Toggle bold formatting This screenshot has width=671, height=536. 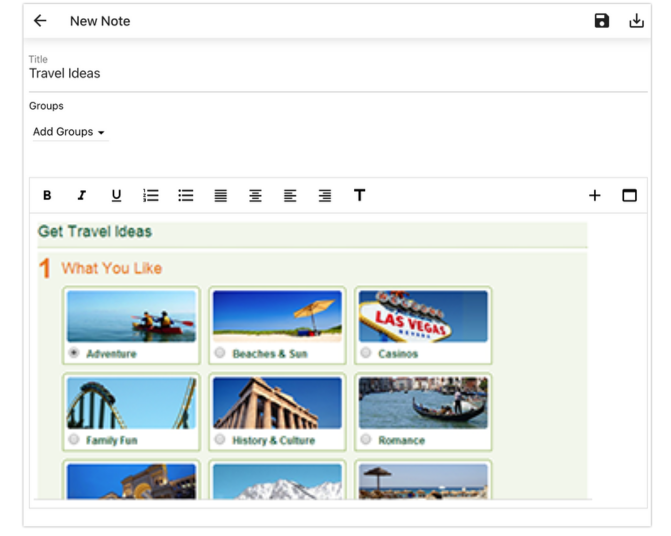(47, 195)
